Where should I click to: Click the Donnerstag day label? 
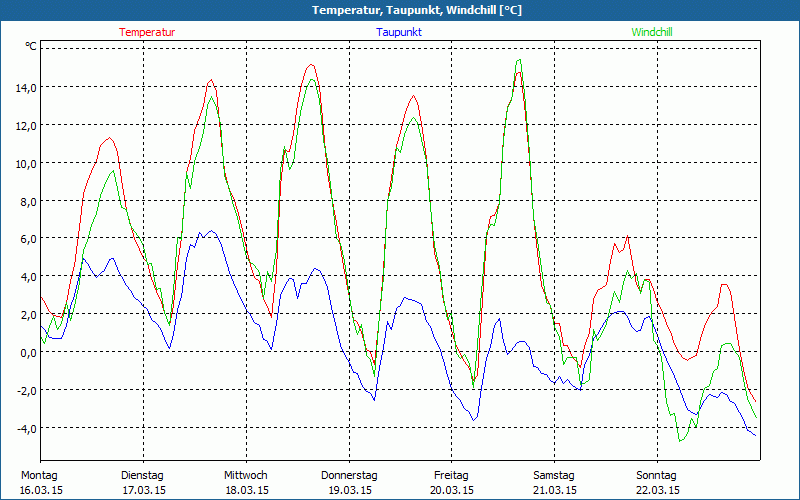pos(349,476)
